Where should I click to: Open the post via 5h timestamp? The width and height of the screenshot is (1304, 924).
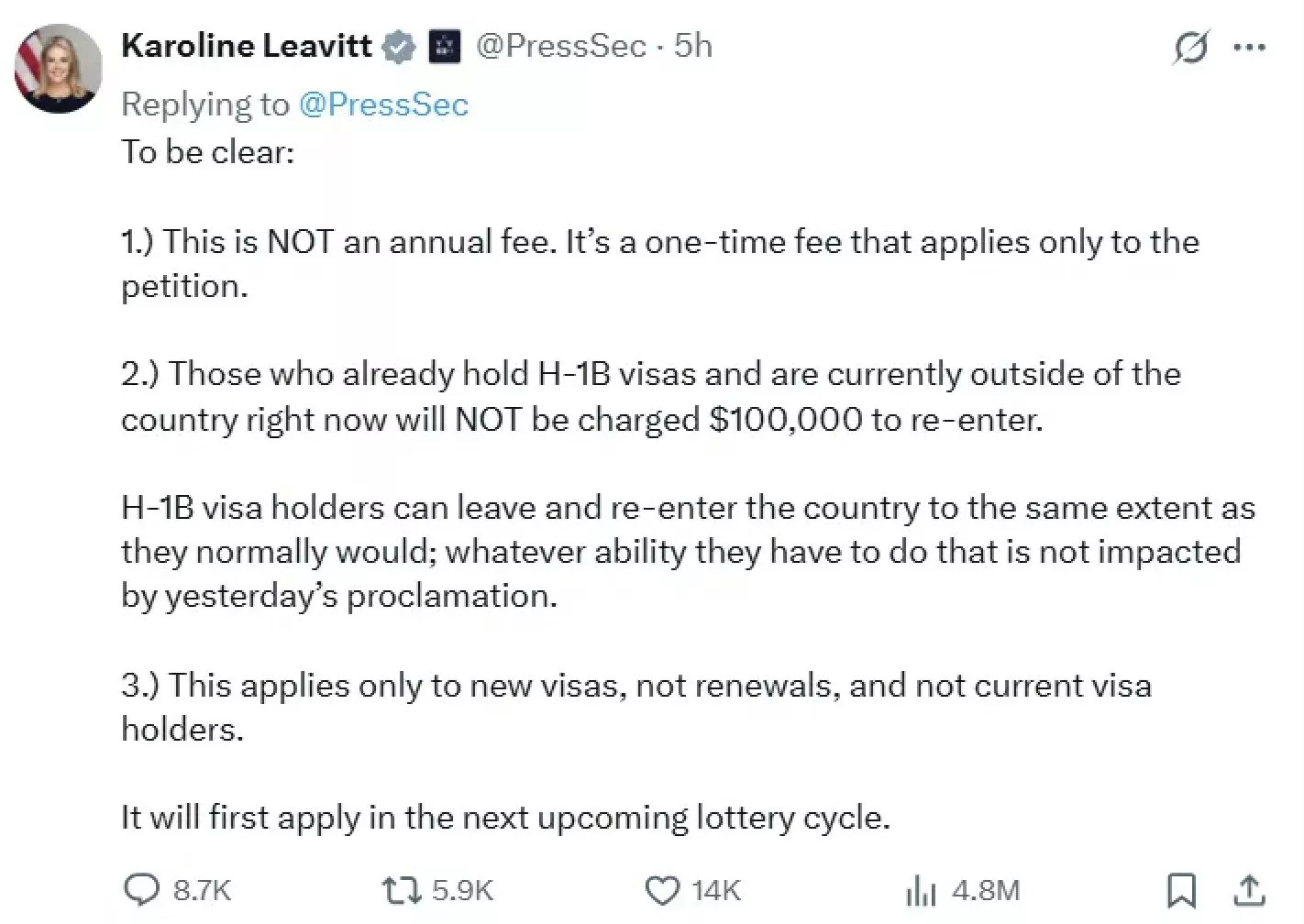point(693,46)
